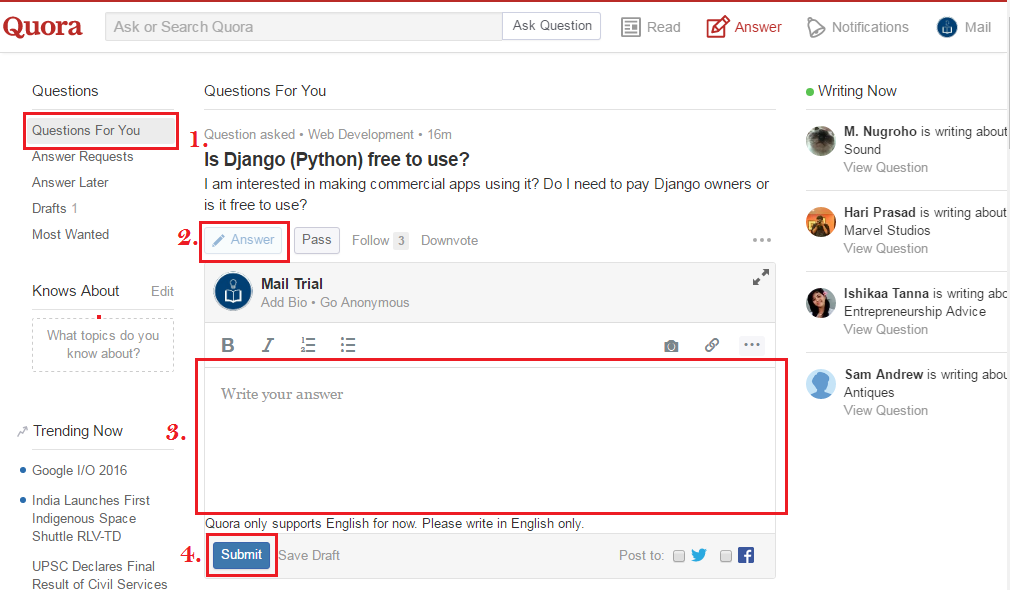The image size is (1010, 590).
Task: Click the Answer button under the question
Action: pos(243,240)
